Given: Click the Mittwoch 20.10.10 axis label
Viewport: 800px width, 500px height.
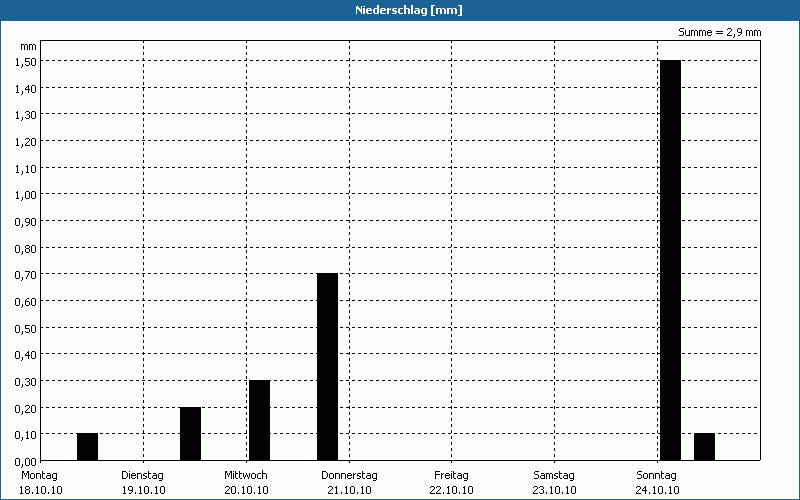Looking at the screenshot, I should pyautogui.click(x=246, y=483).
